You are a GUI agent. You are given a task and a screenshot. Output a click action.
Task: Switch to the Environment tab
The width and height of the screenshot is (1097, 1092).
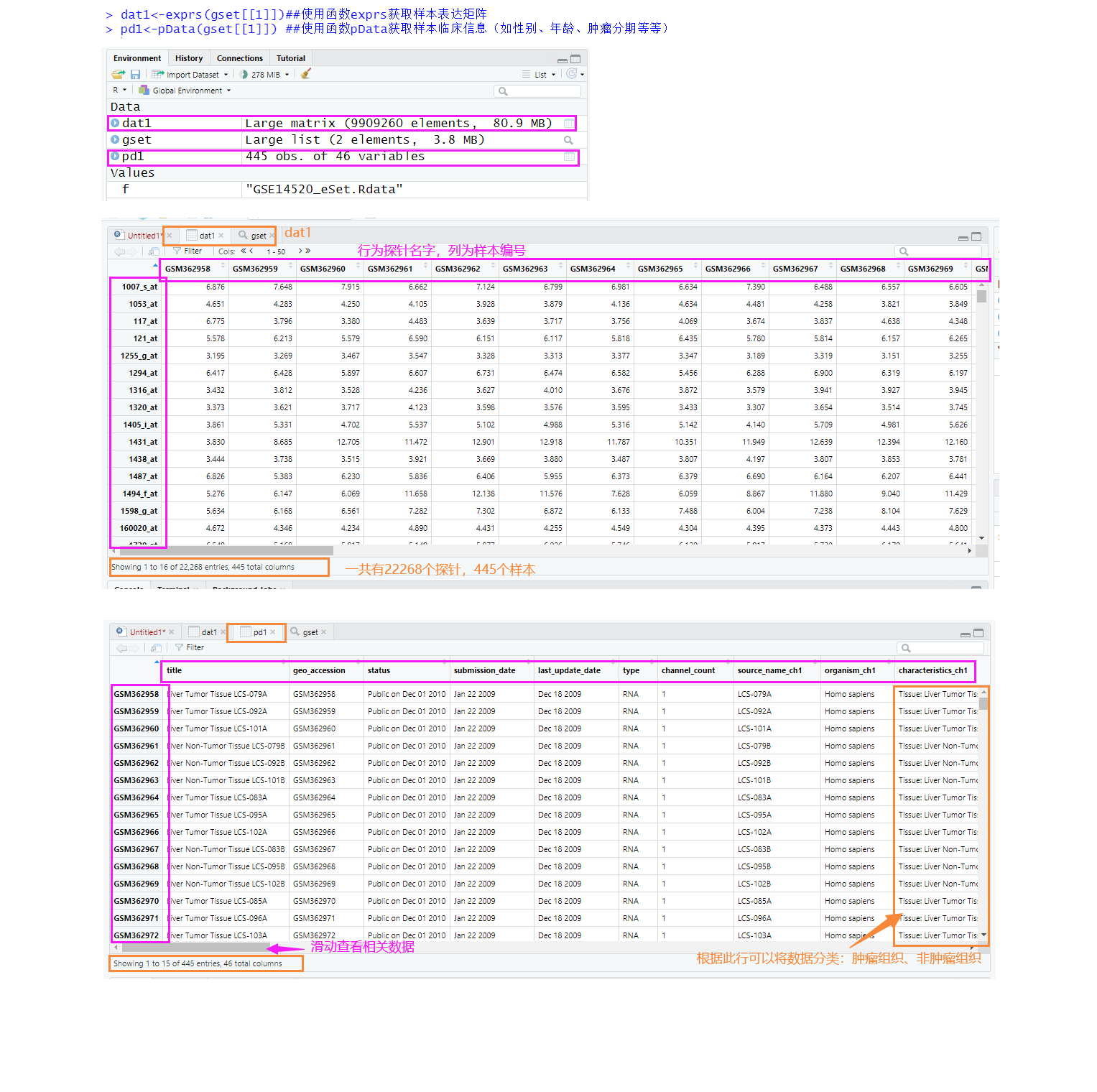137,58
